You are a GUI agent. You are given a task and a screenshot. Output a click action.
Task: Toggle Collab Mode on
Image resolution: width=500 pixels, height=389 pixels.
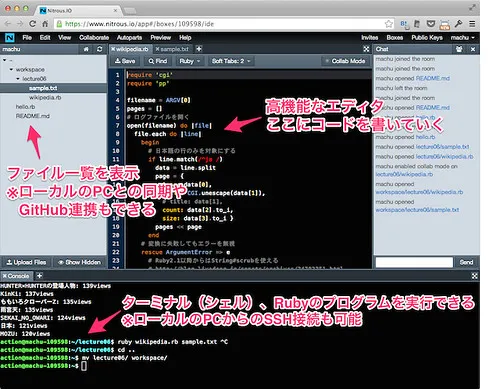345,61
